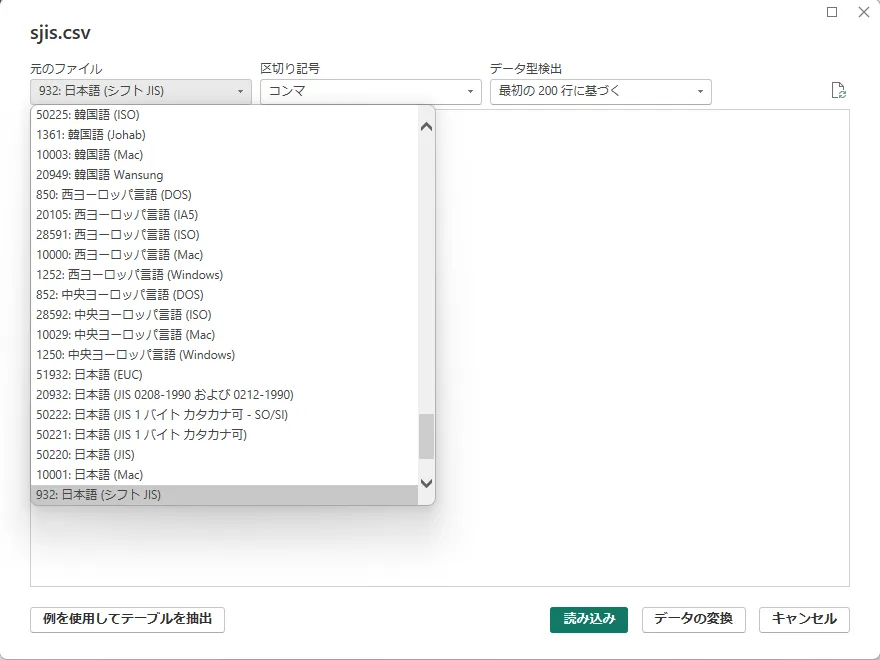Select 50221: 日本語 (JIS 1 バイト カタカナ可)

(x=224, y=434)
